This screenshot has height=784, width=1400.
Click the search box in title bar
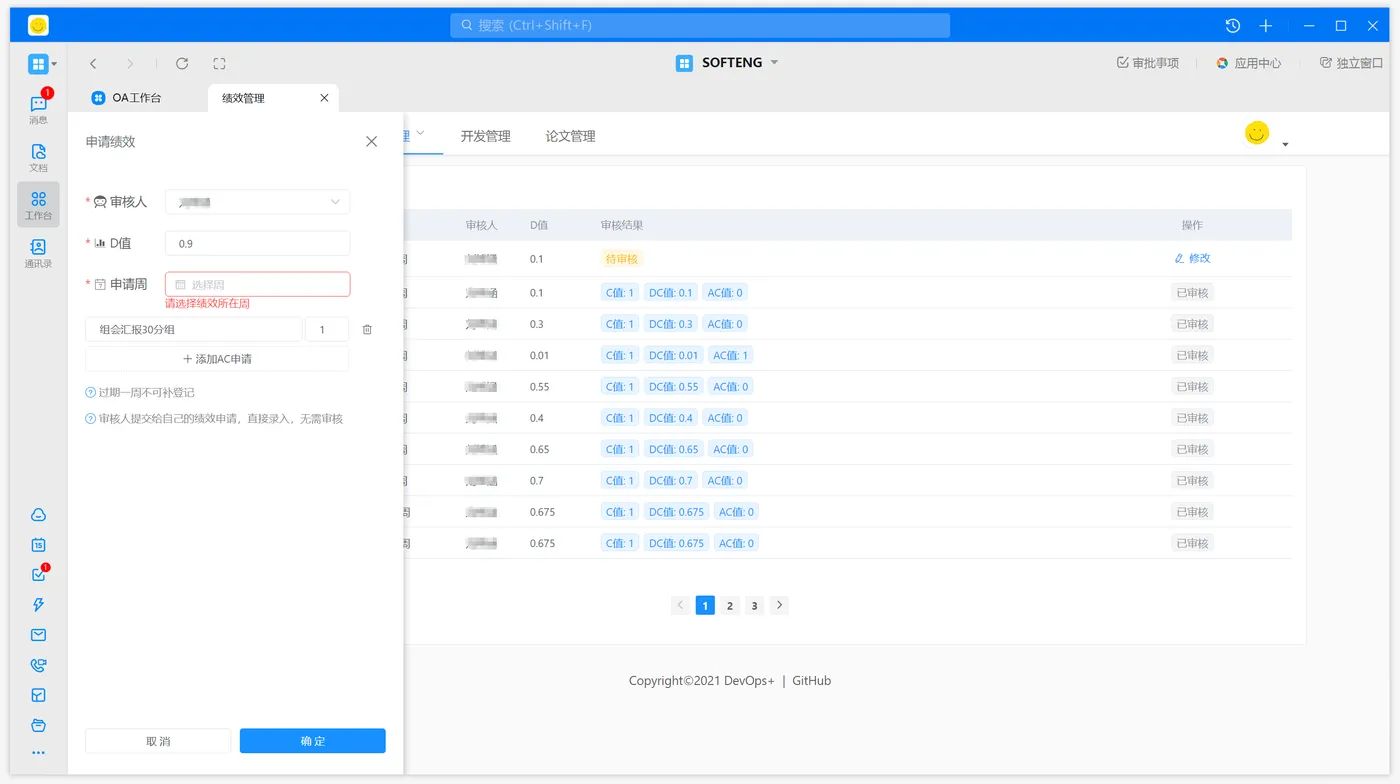coord(700,25)
